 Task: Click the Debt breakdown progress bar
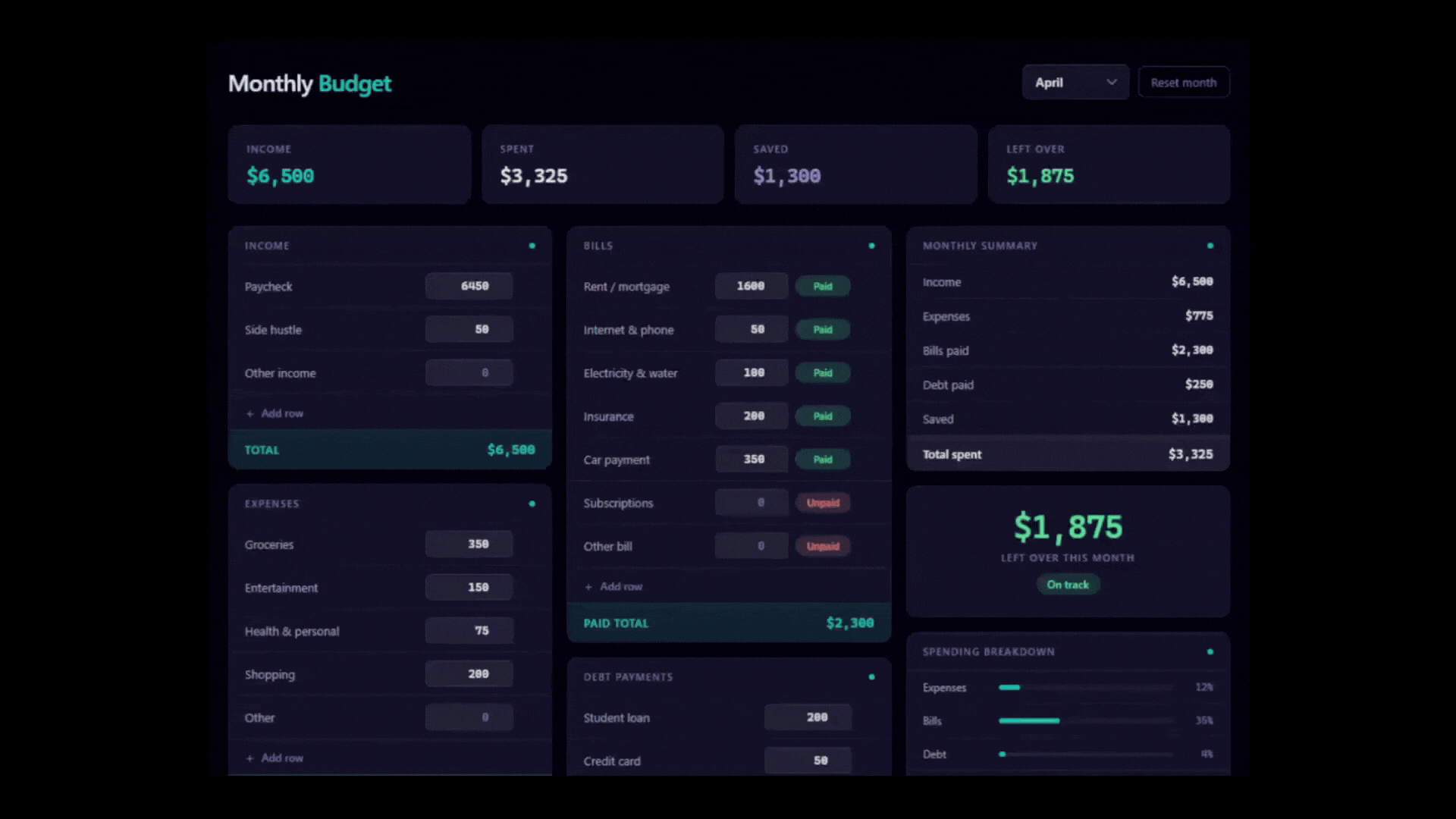(x=1086, y=754)
